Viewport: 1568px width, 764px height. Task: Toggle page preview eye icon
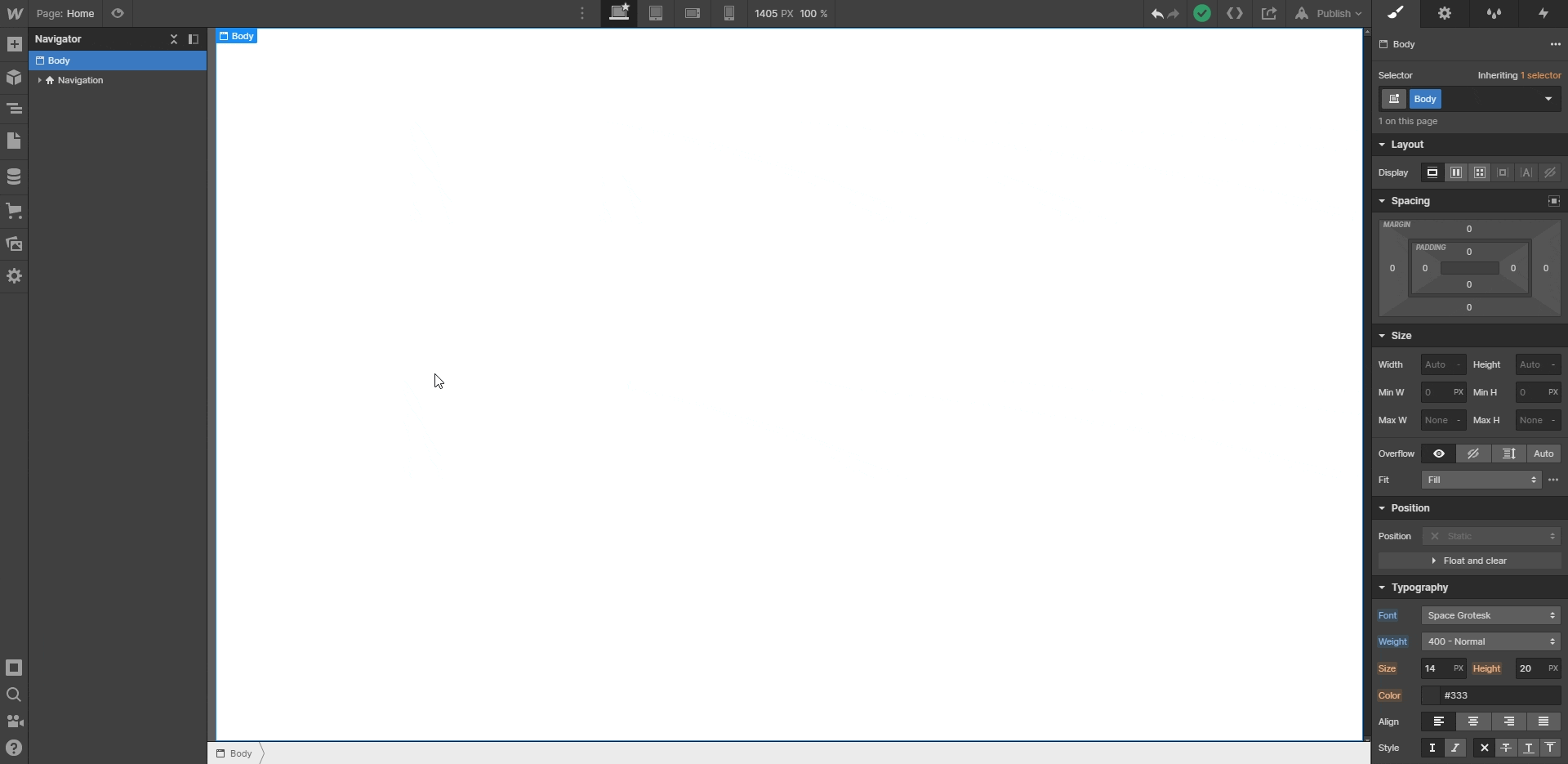(118, 13)
